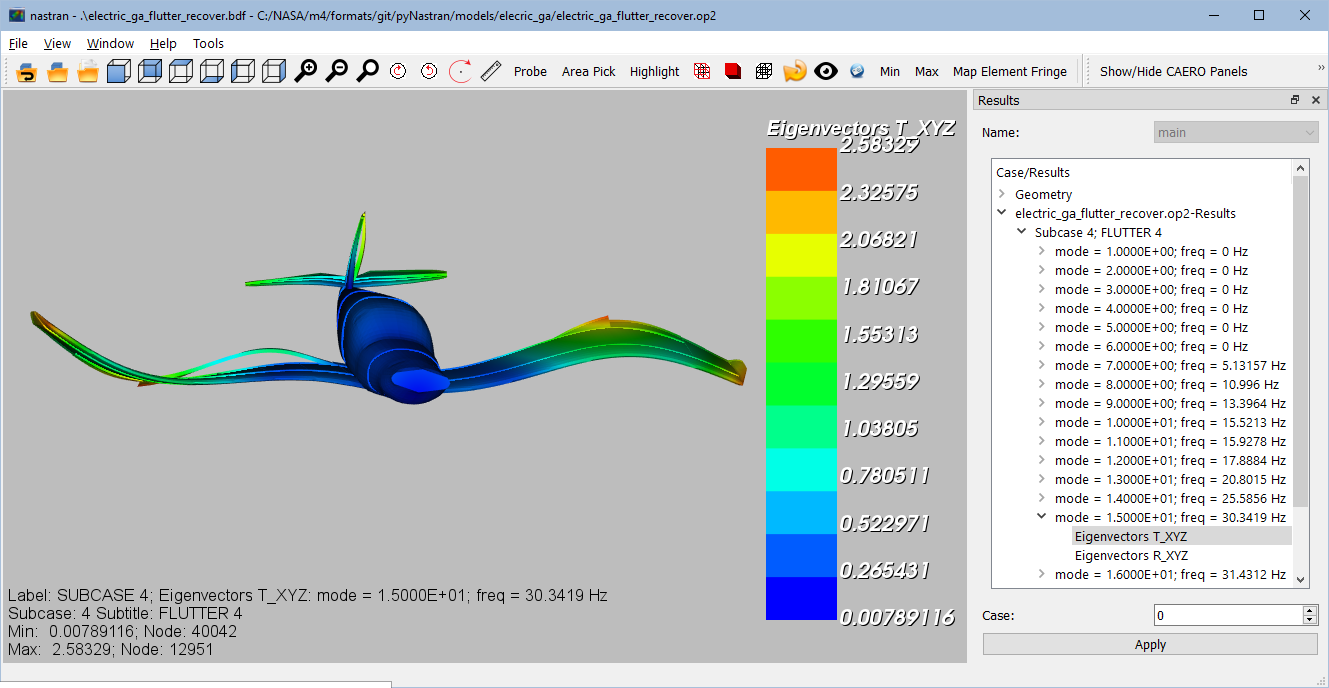
Task: Select the zoom-out magnifier tool
Action: tap(336, 71)
